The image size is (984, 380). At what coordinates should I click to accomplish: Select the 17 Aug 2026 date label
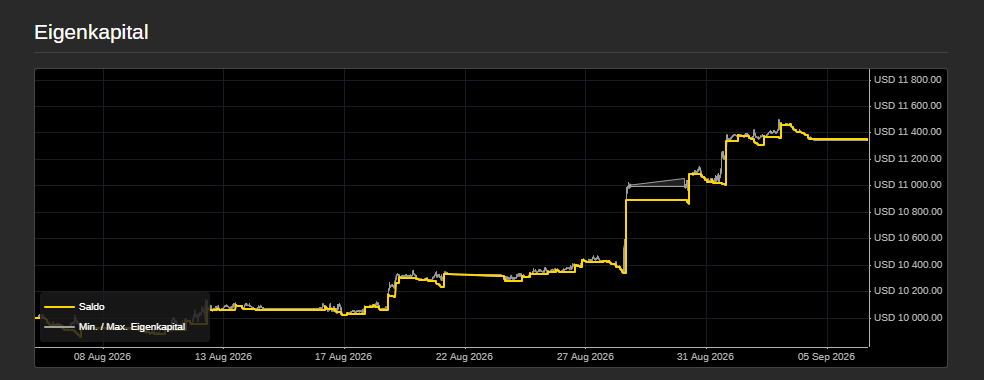coord(344,357)
